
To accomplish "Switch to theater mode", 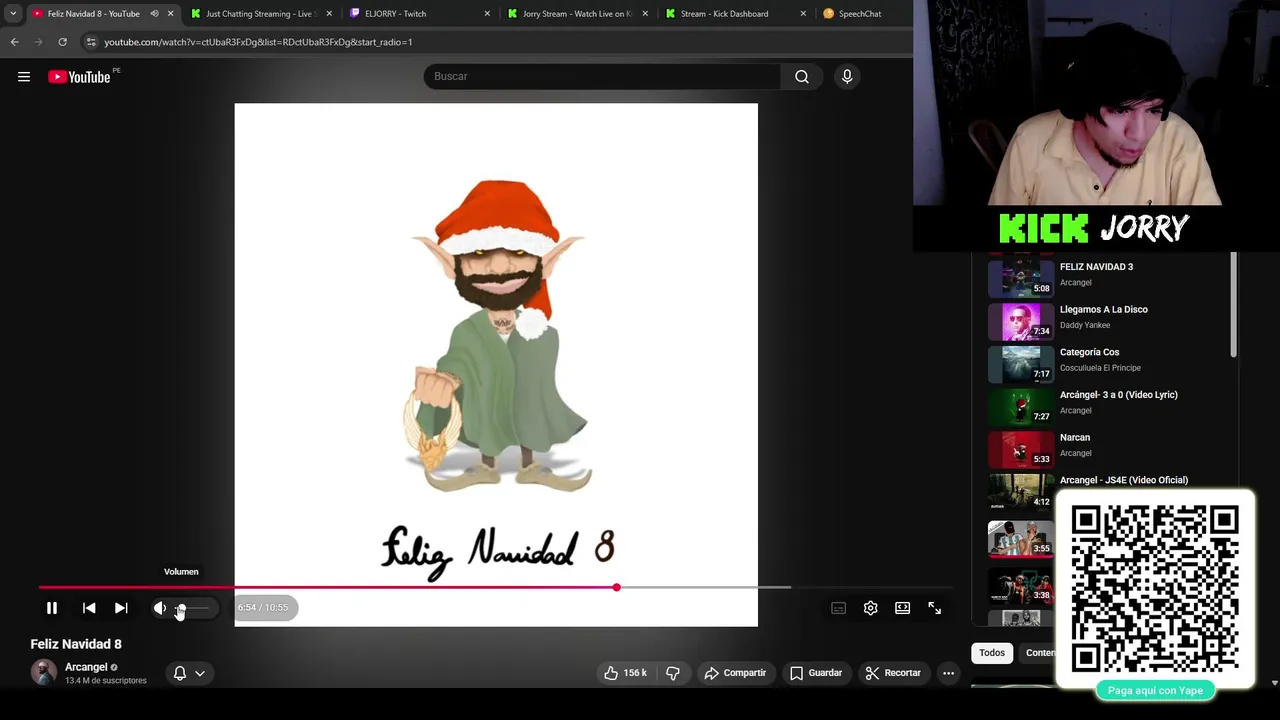I will point(903,608).
